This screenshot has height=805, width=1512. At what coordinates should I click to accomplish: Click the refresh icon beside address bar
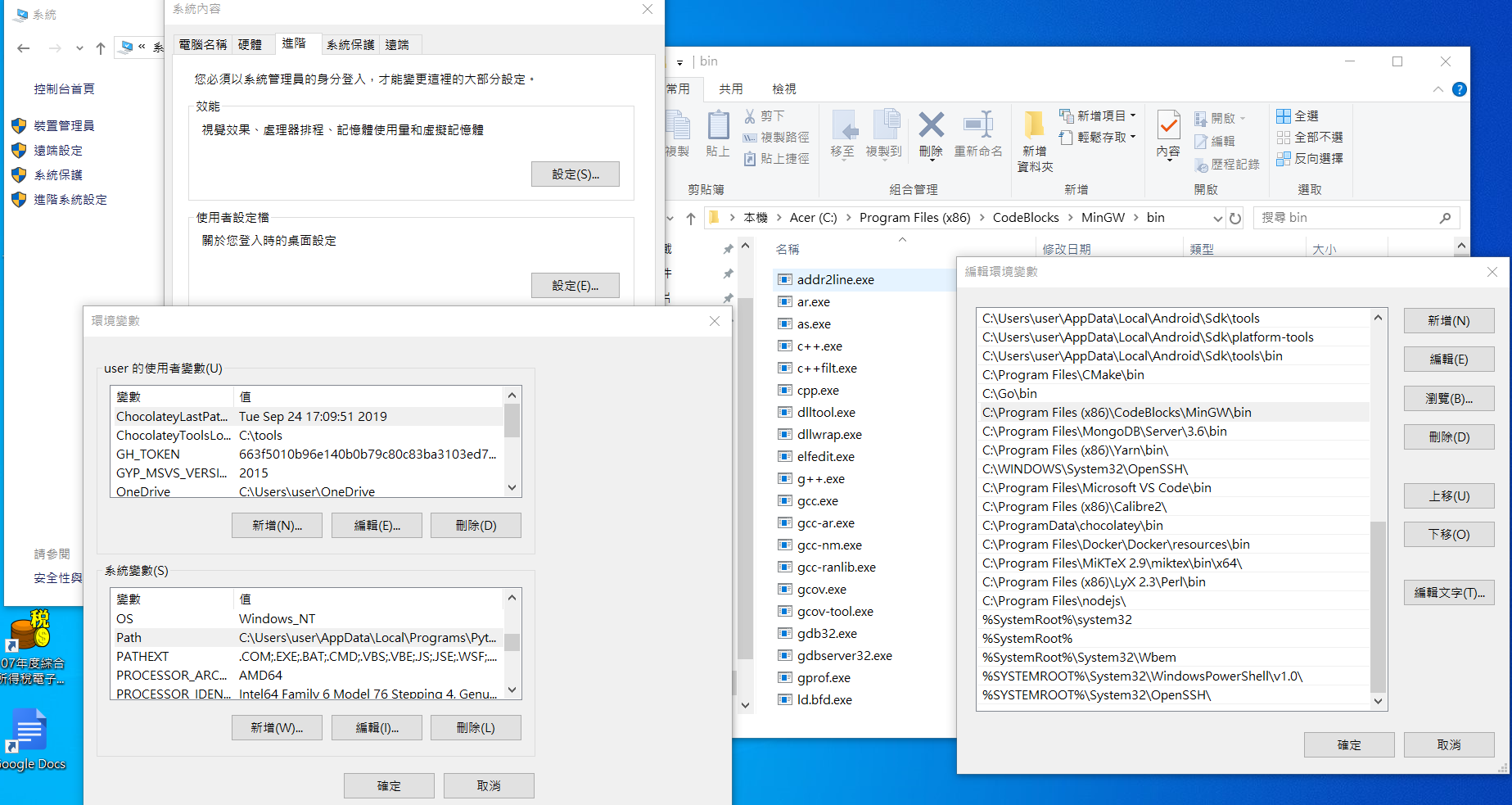coord(1235,219)
